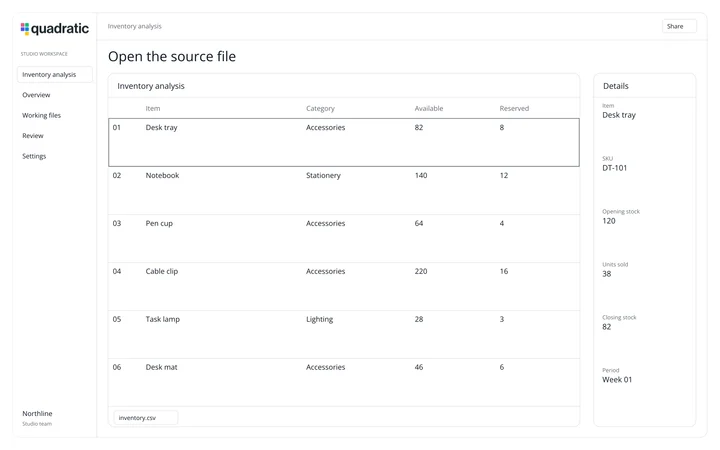Click the reserved value 3
720x450 pixels.
pyautogui.click(x=502, y=319)
